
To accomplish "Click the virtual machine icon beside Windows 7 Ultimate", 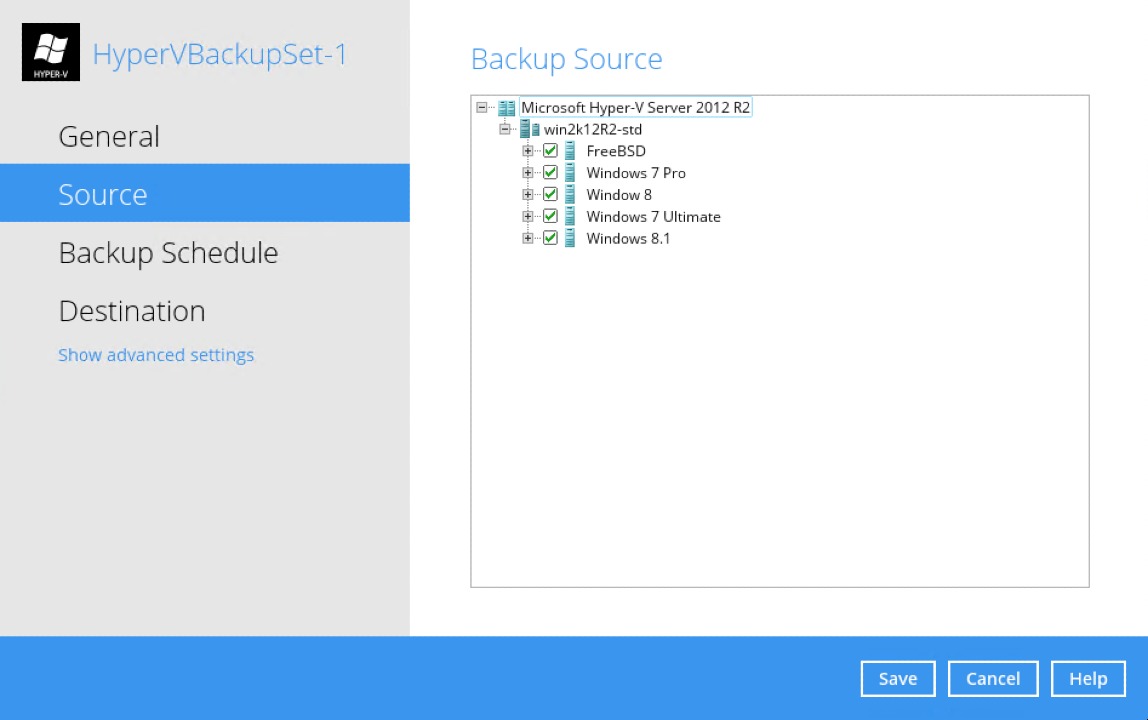I will (x=570, y=216).
